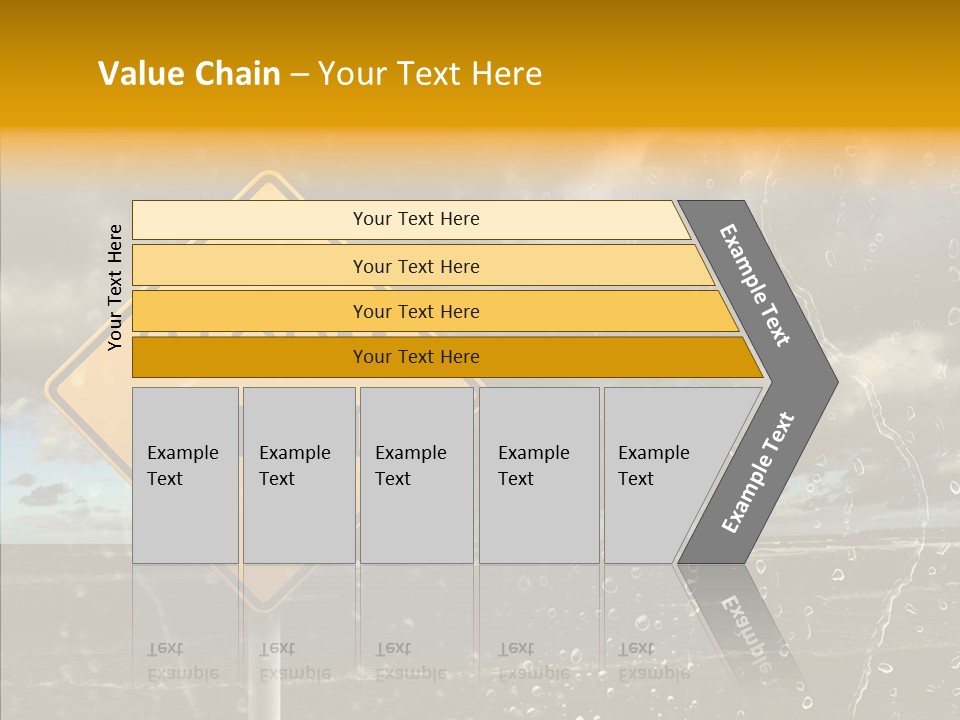Select the third orange 'Your Text Here' bar

point(415,311)
